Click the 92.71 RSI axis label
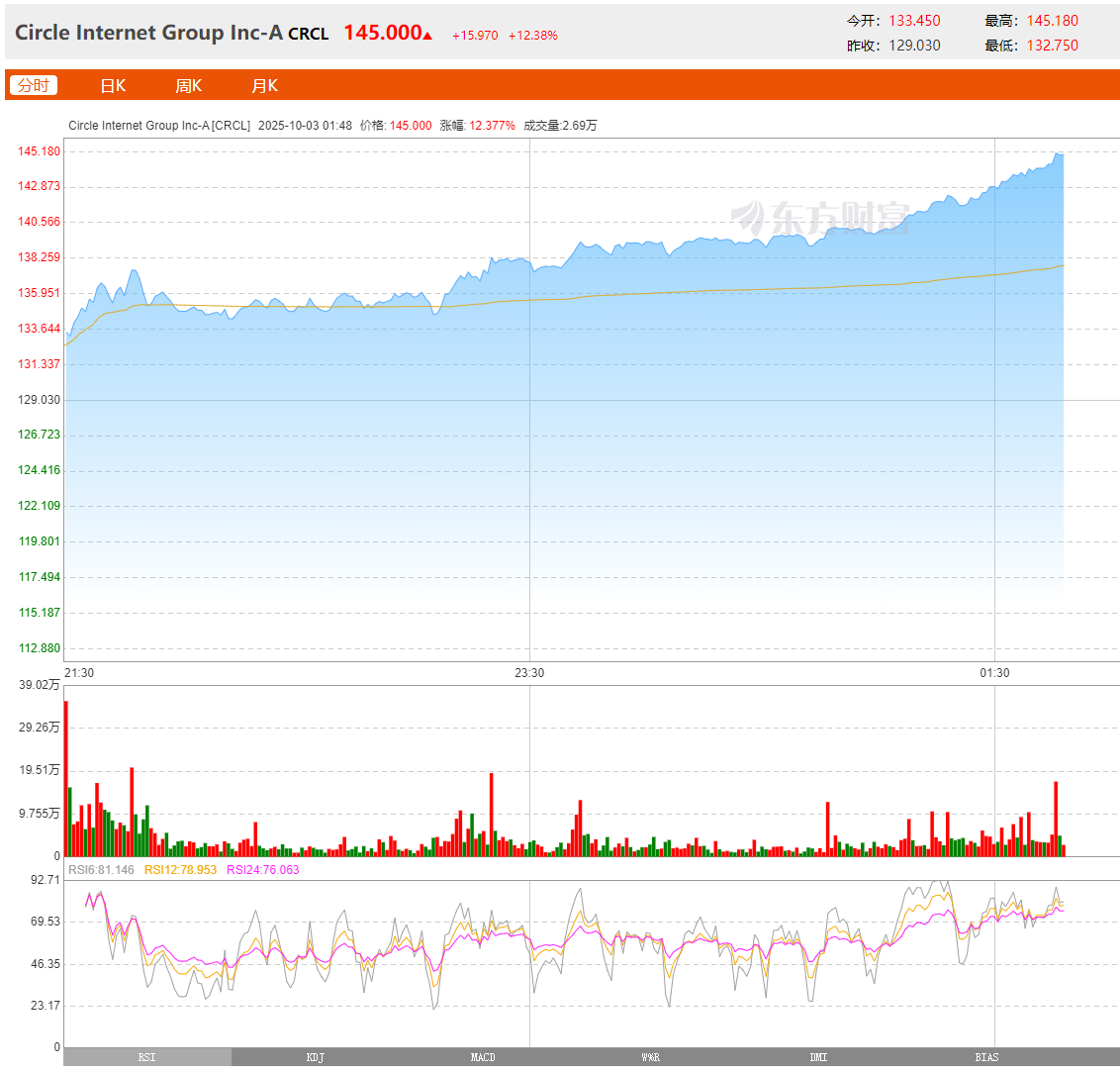Image resolution: width=1120 pixels, height=1072 pixels. (45, 880)
